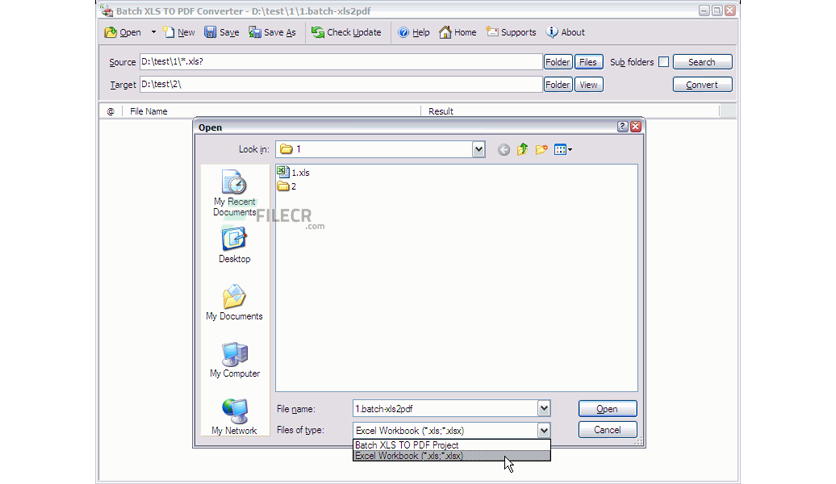Screen dimensions: 836x484
Task: Toggle the Sub folders checkbox
Action: click(663, 62)
